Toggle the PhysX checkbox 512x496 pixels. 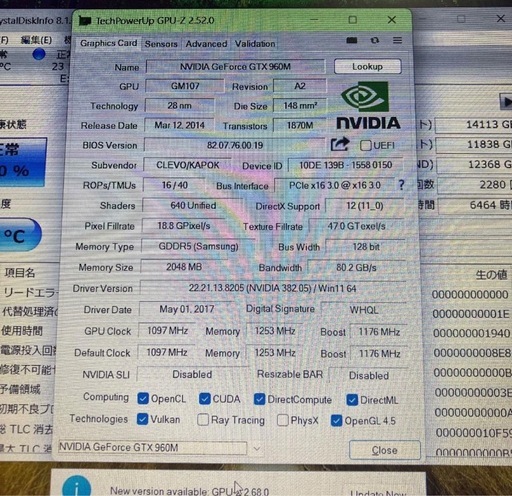pyautogui.click(x=283, y=420)
